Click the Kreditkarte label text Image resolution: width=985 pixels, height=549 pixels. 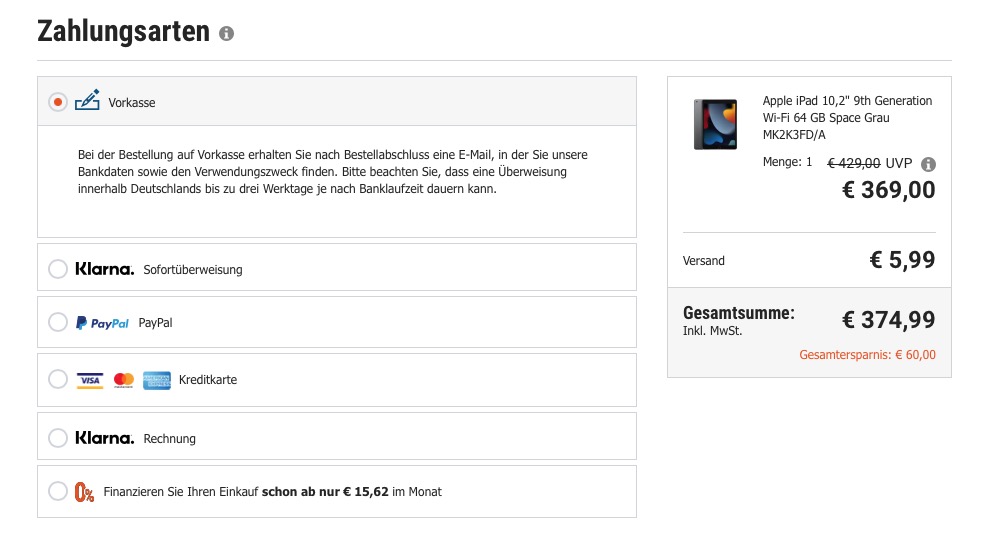pyautogui.click(x=208, y=379)
